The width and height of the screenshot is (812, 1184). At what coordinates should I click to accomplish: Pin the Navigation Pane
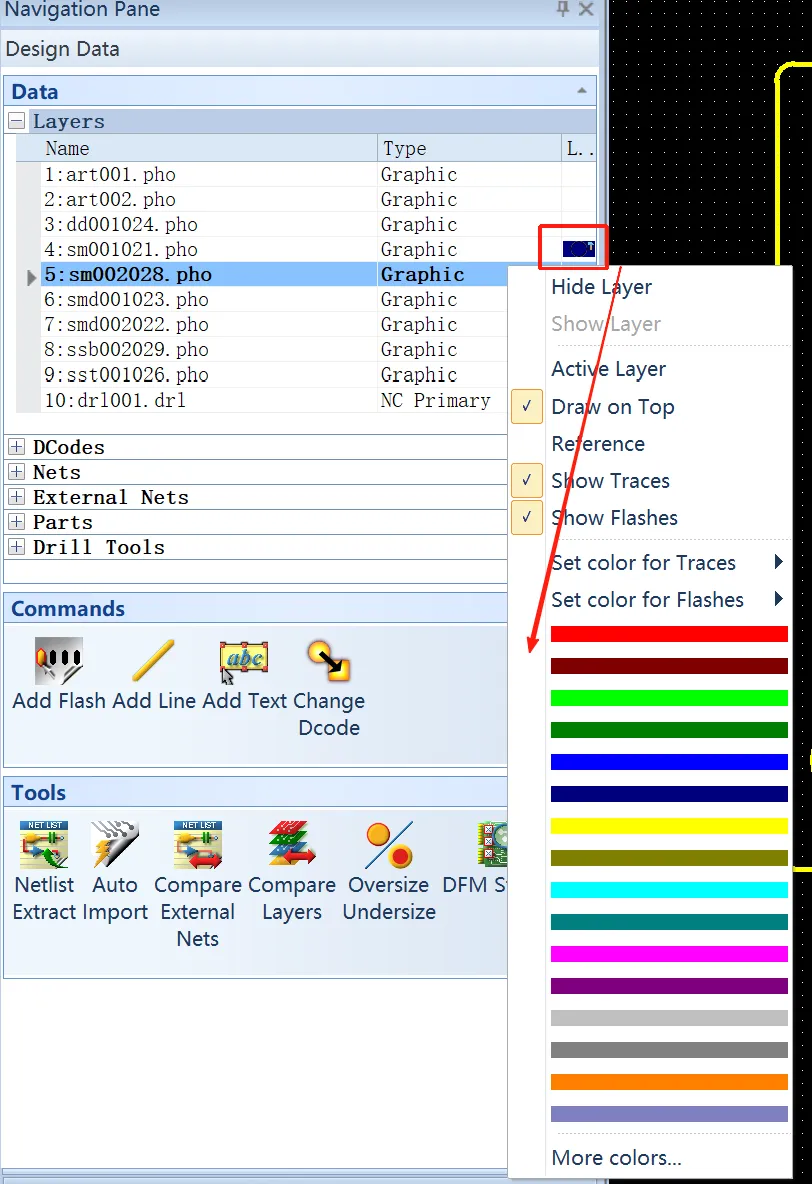coord(563,9)
